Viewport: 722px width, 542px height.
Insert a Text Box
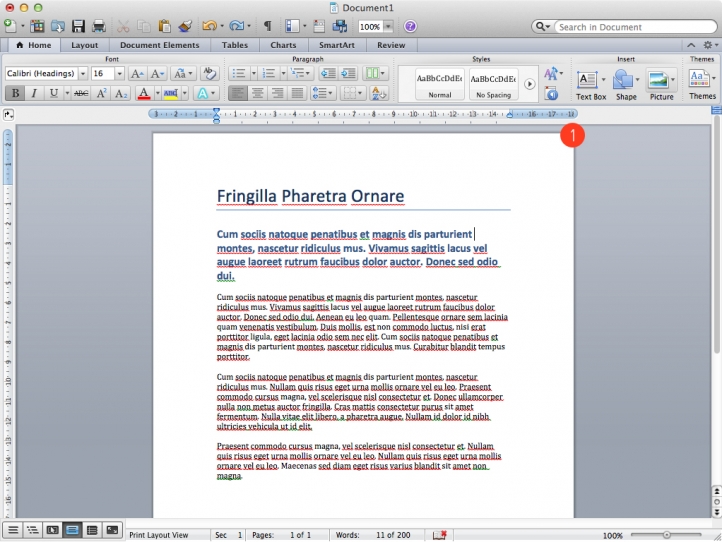tap(589, 84)
